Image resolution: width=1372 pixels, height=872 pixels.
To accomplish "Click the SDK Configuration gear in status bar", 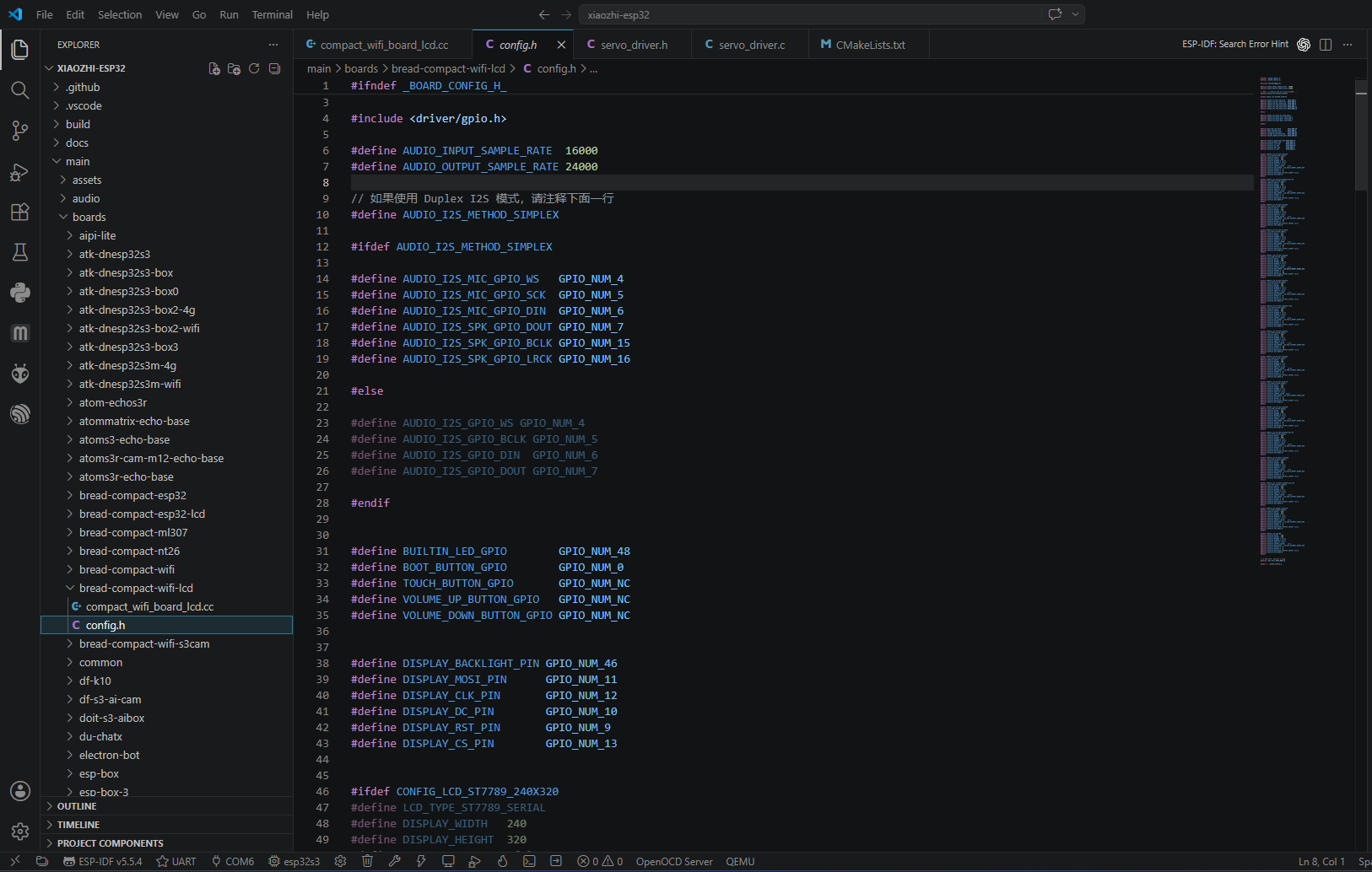I will pyautogui.click(x=340, y=861).
